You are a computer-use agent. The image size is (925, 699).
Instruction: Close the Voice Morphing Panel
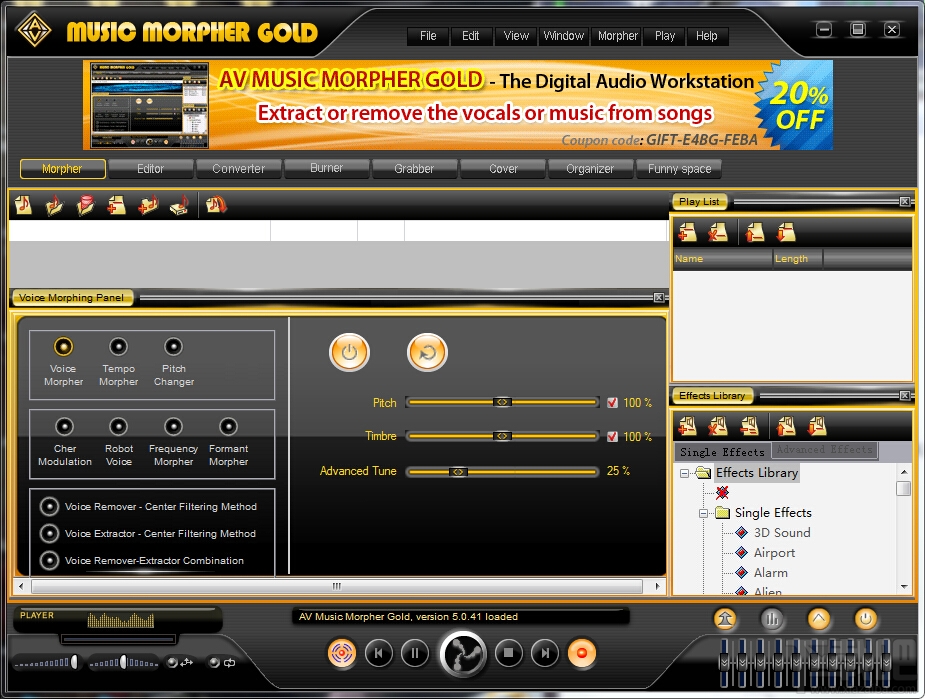pos(658,298)
